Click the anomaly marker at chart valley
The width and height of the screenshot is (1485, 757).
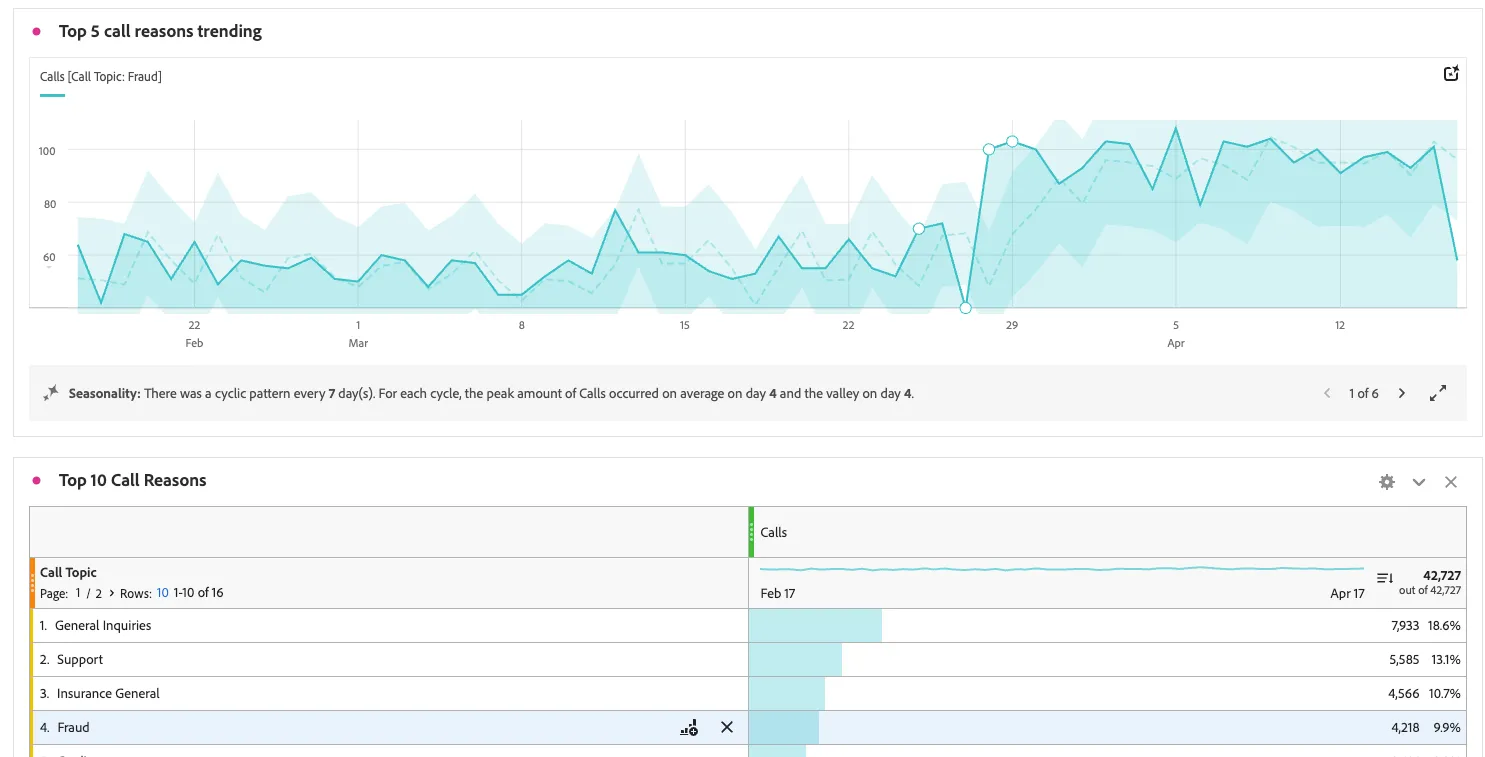(965, 308)
